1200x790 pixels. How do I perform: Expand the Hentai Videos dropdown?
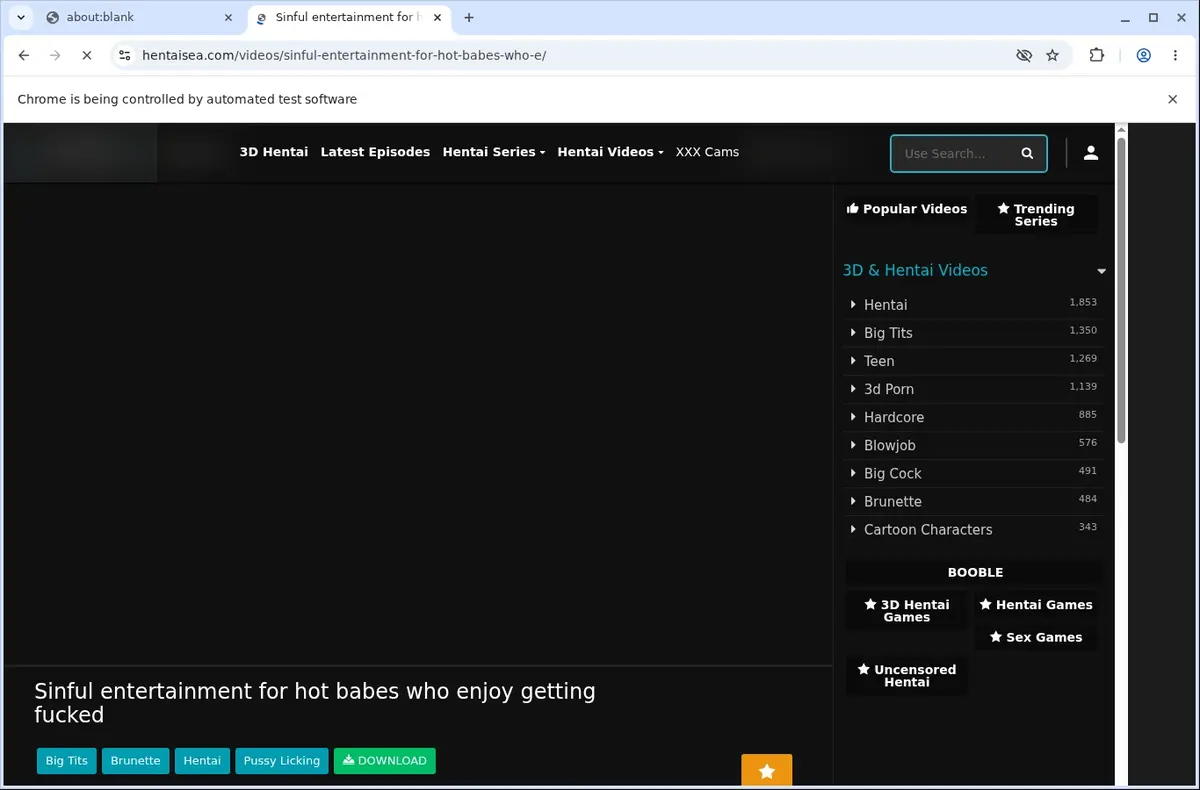(x=610, y=152)
